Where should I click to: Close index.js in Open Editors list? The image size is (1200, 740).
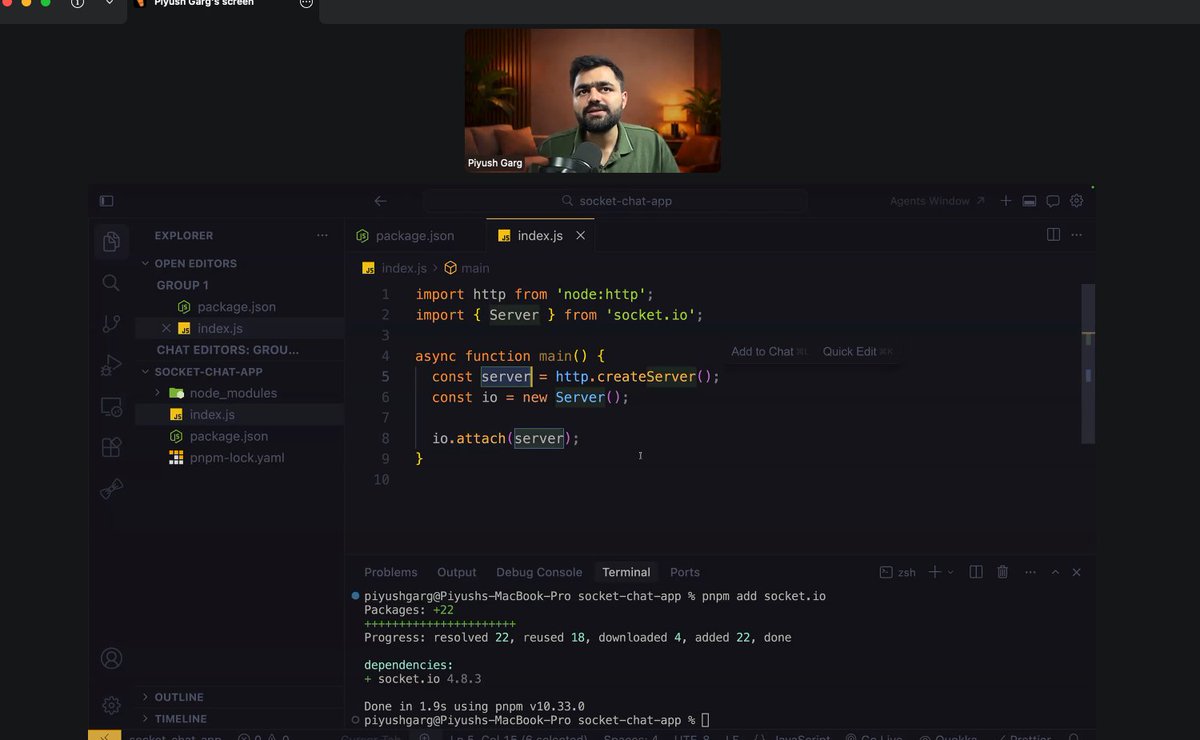tap(166, 328)
